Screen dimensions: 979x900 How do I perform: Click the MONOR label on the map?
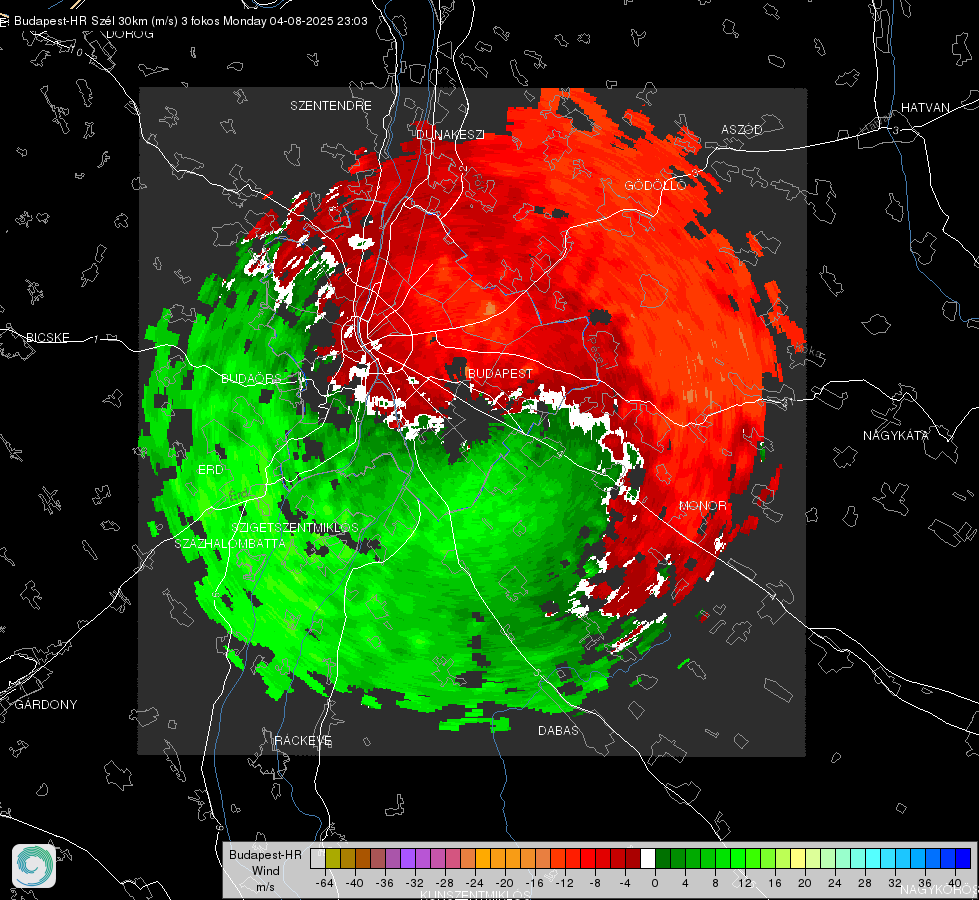[x=702, y=505]
